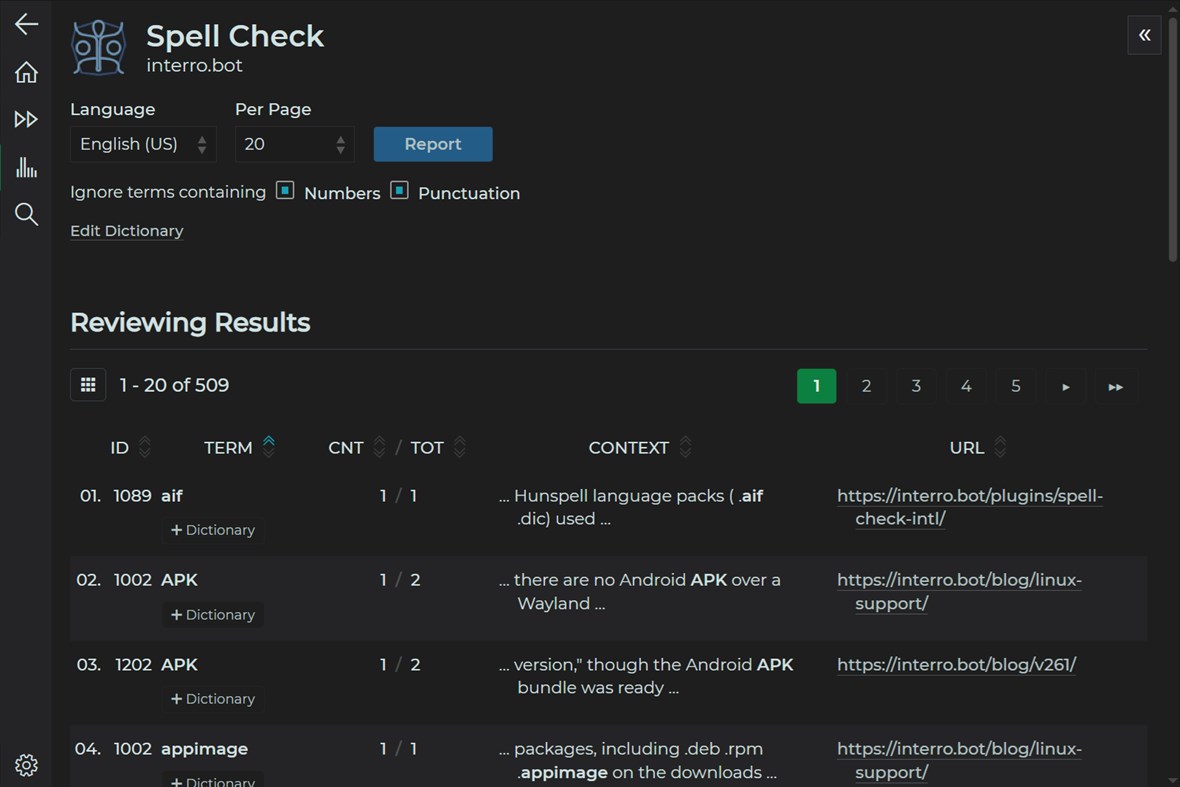Open linux-support URL in appimage row
This screenshot has width=1180, height=787.
pos(959,760)
